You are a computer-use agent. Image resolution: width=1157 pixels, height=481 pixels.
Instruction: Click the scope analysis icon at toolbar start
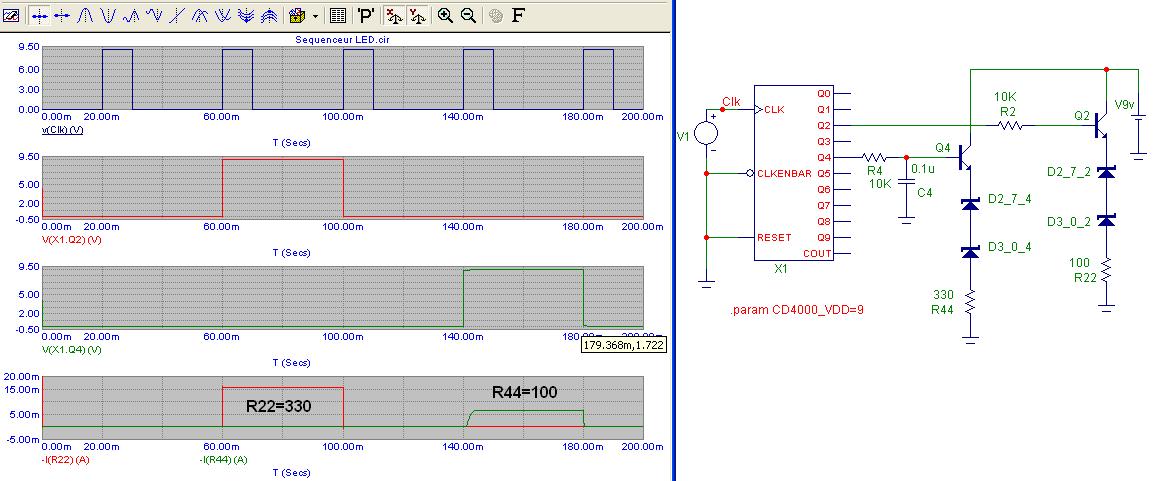coord(11,15)
